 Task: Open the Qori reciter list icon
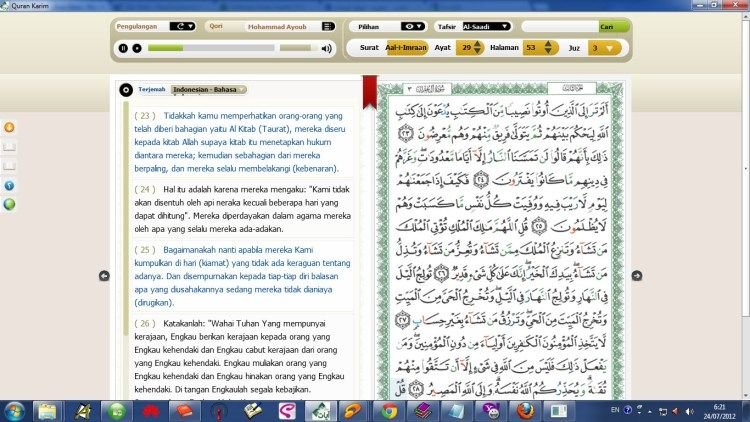pos(328,26)
